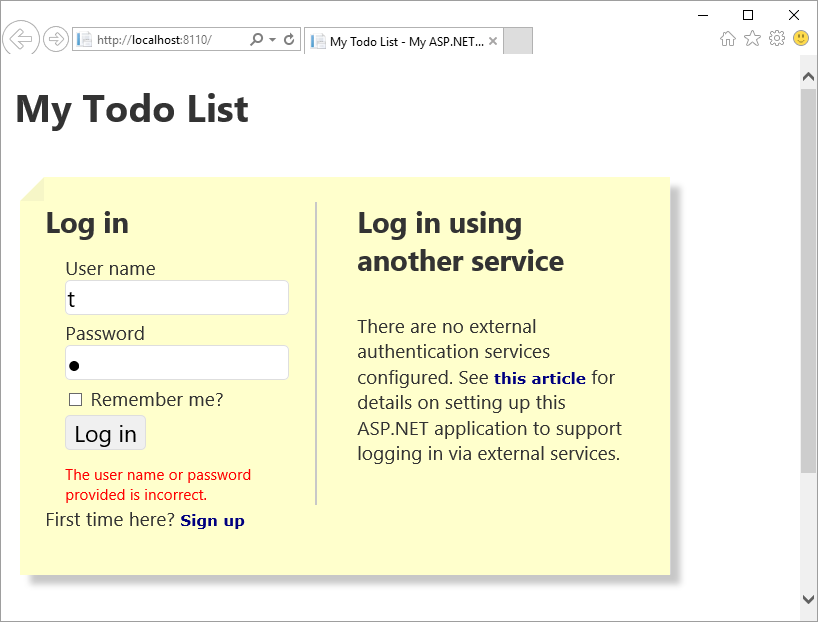Click the page icon beside the URL
The height and width of the screenshot is (622, 818).
point(85,40)
